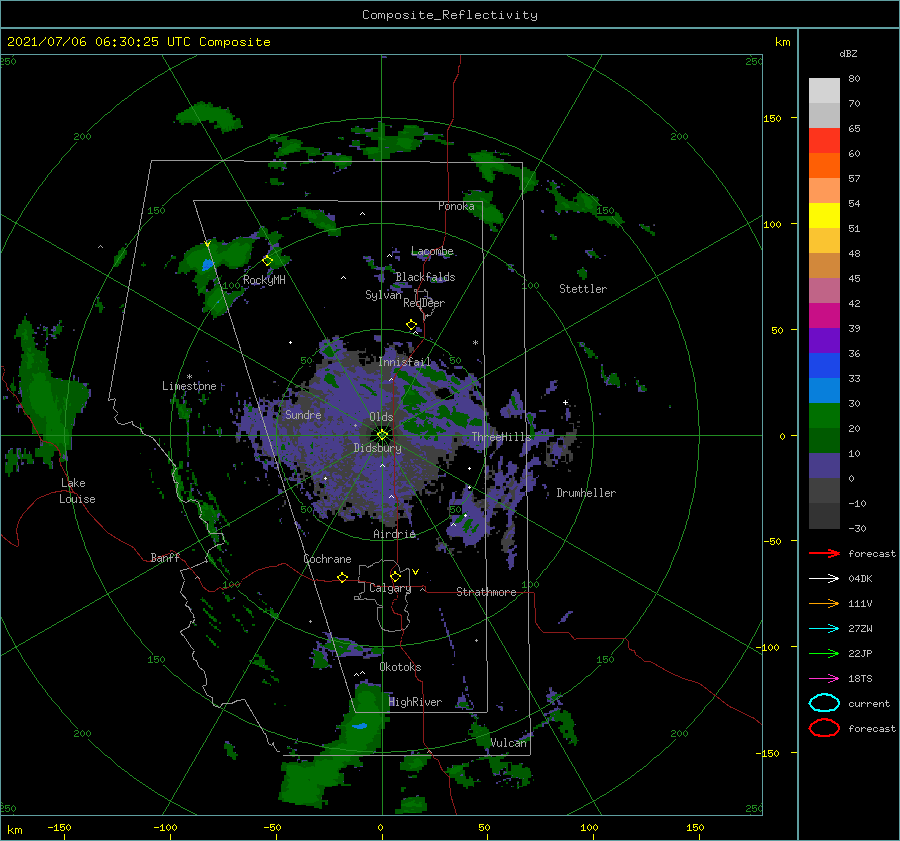
Task: Click the Limestone label on map
Action: pos(189,386)
